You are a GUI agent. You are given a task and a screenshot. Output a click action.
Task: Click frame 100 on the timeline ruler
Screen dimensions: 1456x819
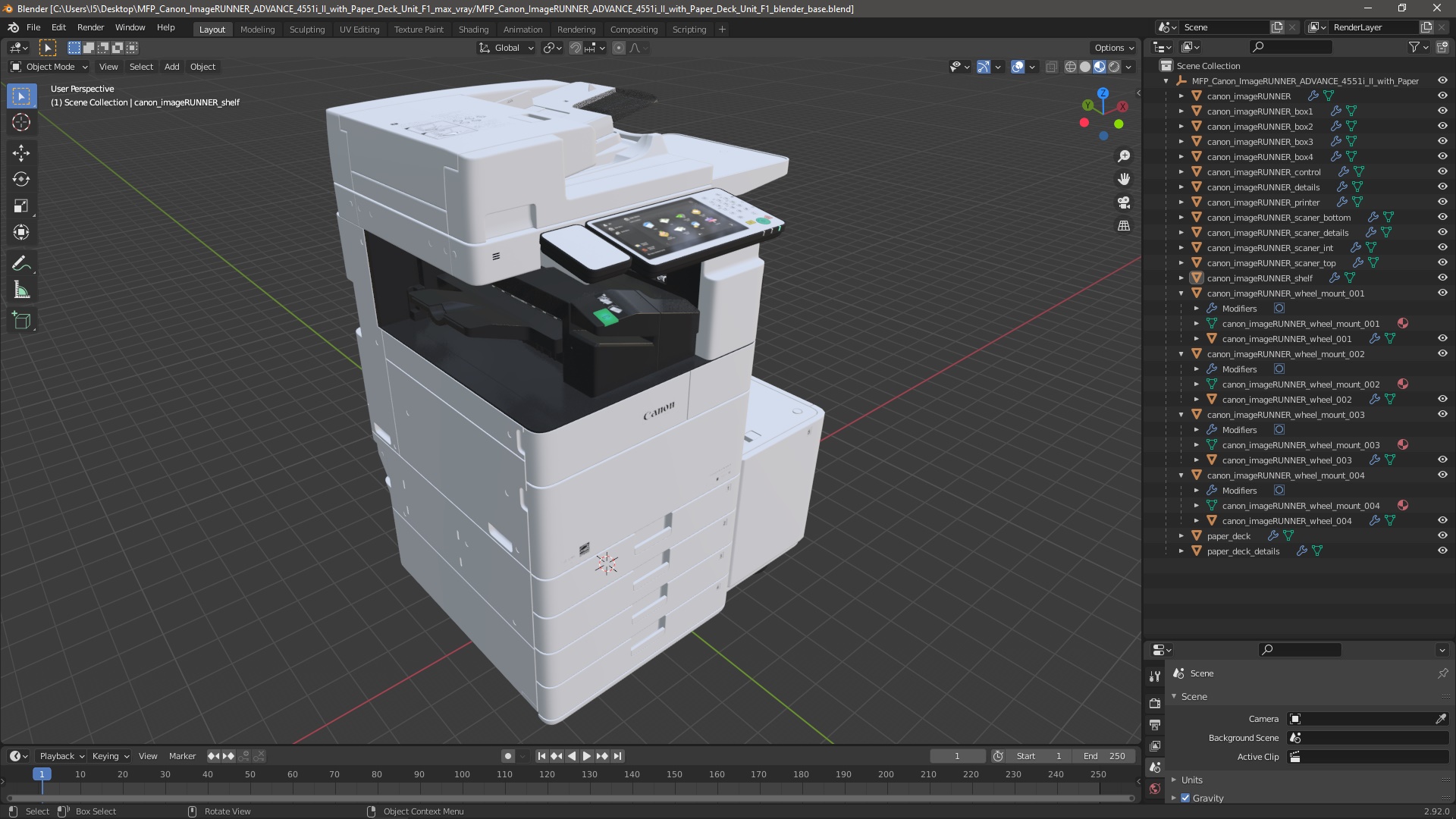462,774
